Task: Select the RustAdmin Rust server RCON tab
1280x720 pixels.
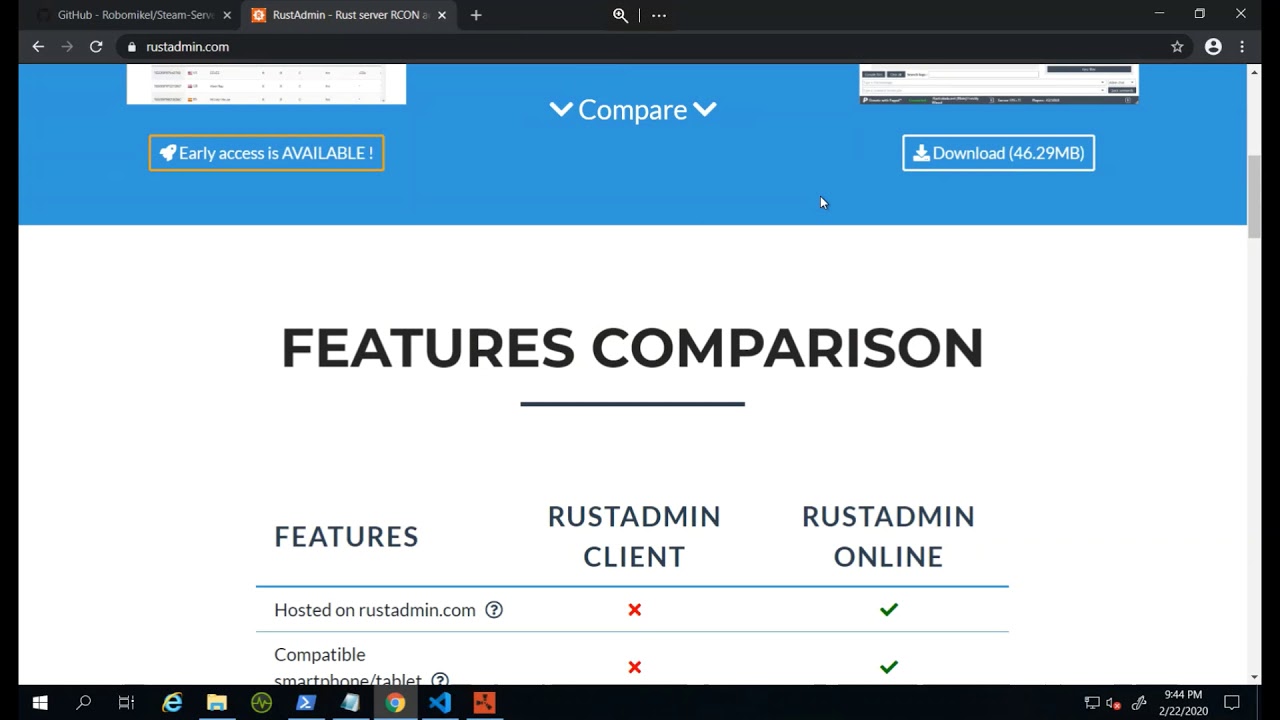Action: [x=347, y=15]
